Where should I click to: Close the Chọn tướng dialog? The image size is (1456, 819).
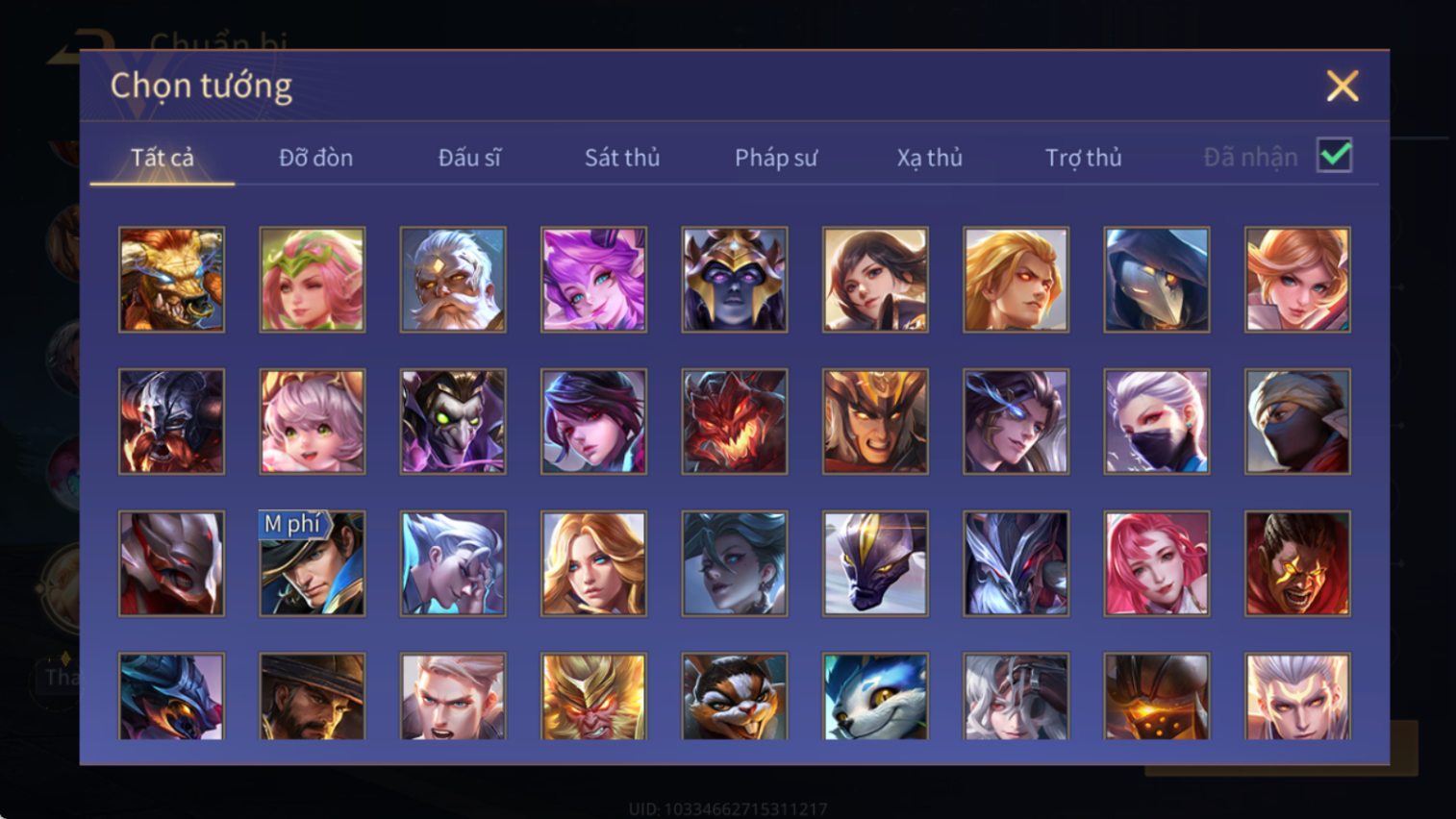(x=1343, y=86)
